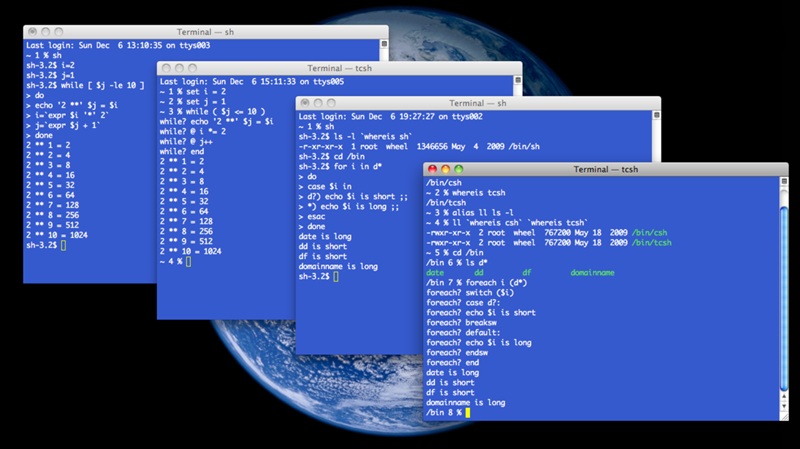This screenshot has height=449, width=800.
Task: Click the green '/bin/csh' path in ls output
Action: [x=649, y=232]
